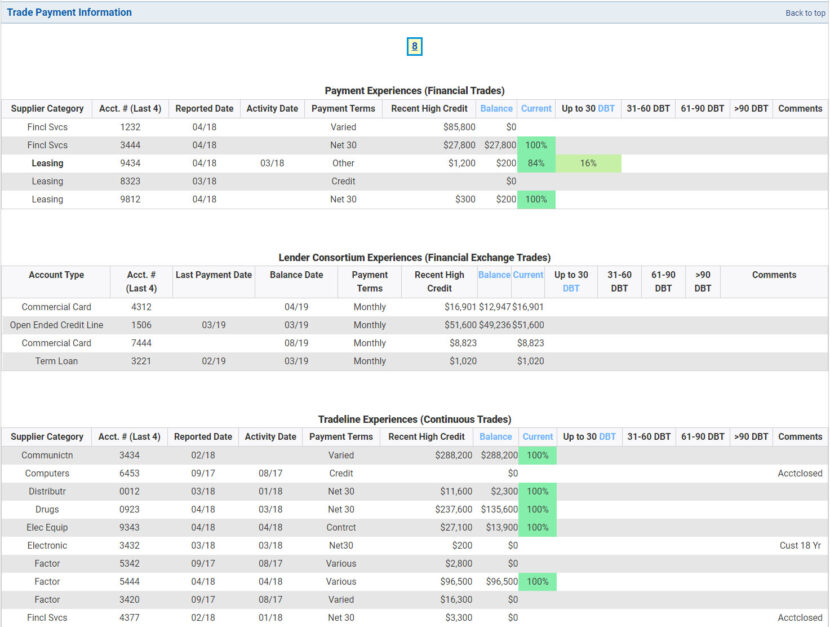Screen dimensions: 830x627
Task: Select the Trade Payment Information heading
Action: pyautogui.click(x=68, y=12)
